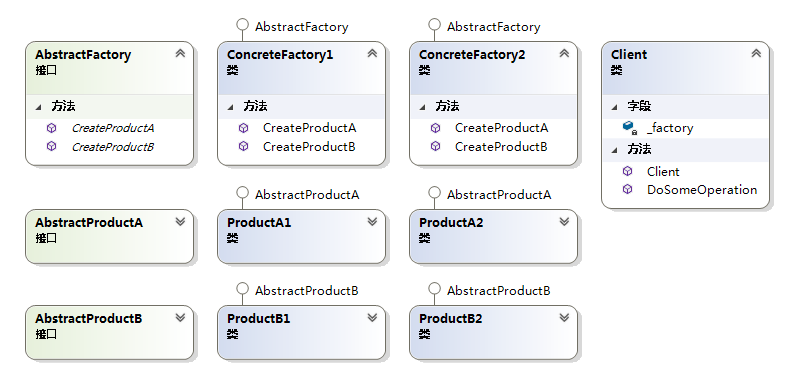This screenshot has width=802, height=388.
Task: Click the CreateProductA method icon in ConcreteFactory2
Action: 435,128
